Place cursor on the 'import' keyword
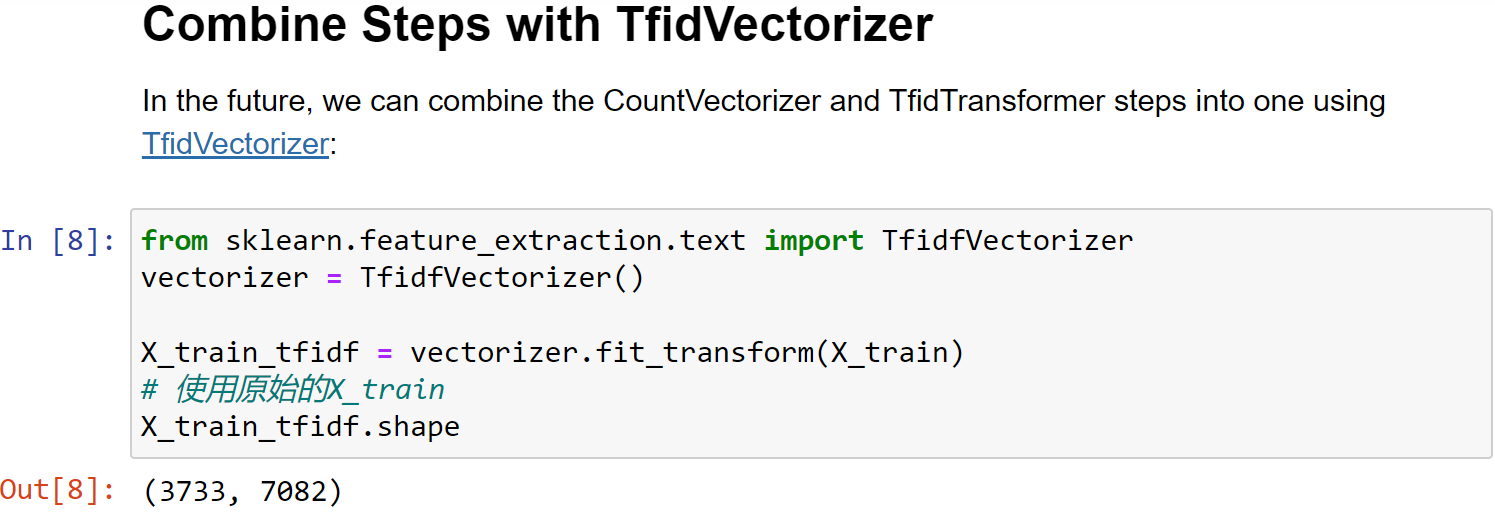The height and width of the screenshot is (527, 1495). 814,241
